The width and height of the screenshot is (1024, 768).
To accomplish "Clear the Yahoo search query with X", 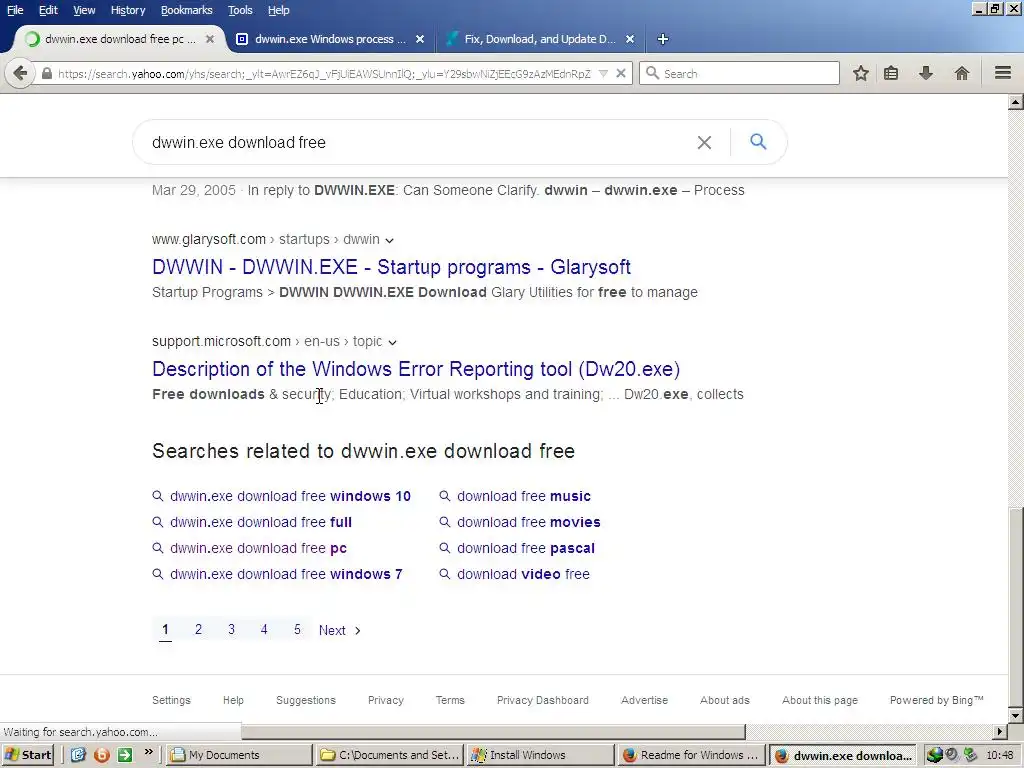I will pyautogui.click(x=704, y=142).
